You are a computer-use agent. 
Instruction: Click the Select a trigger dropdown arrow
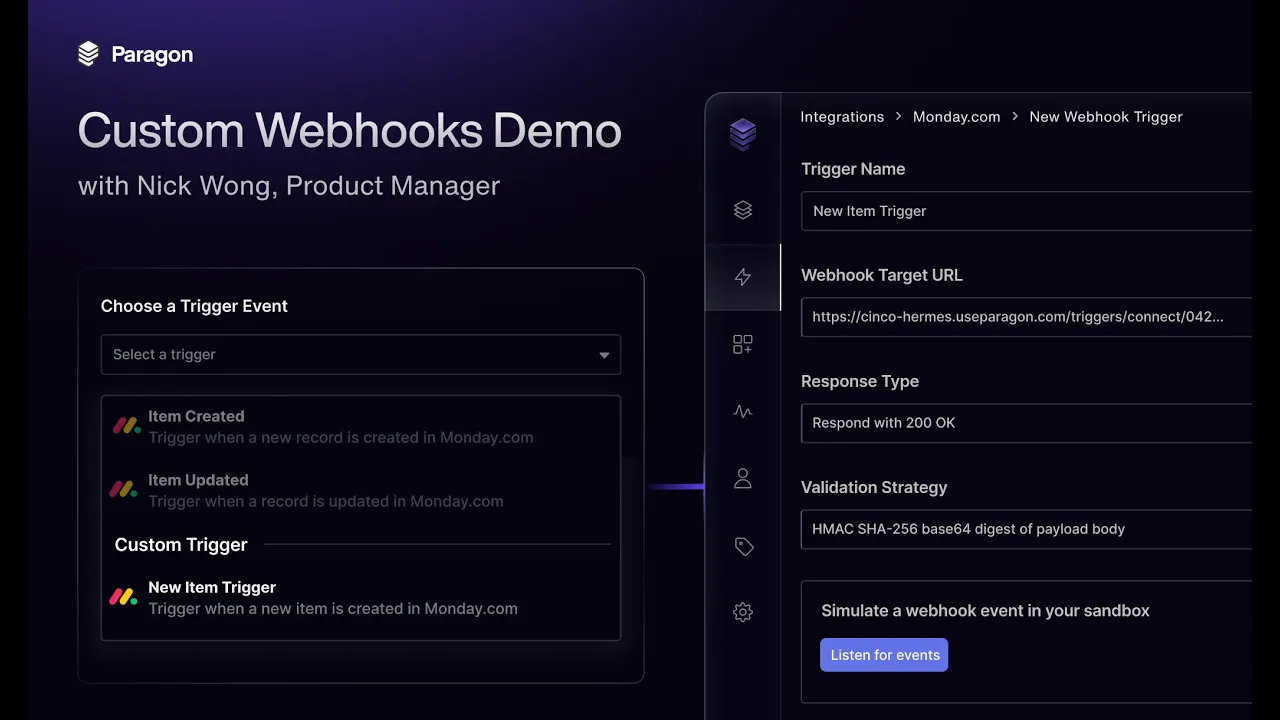604,355
